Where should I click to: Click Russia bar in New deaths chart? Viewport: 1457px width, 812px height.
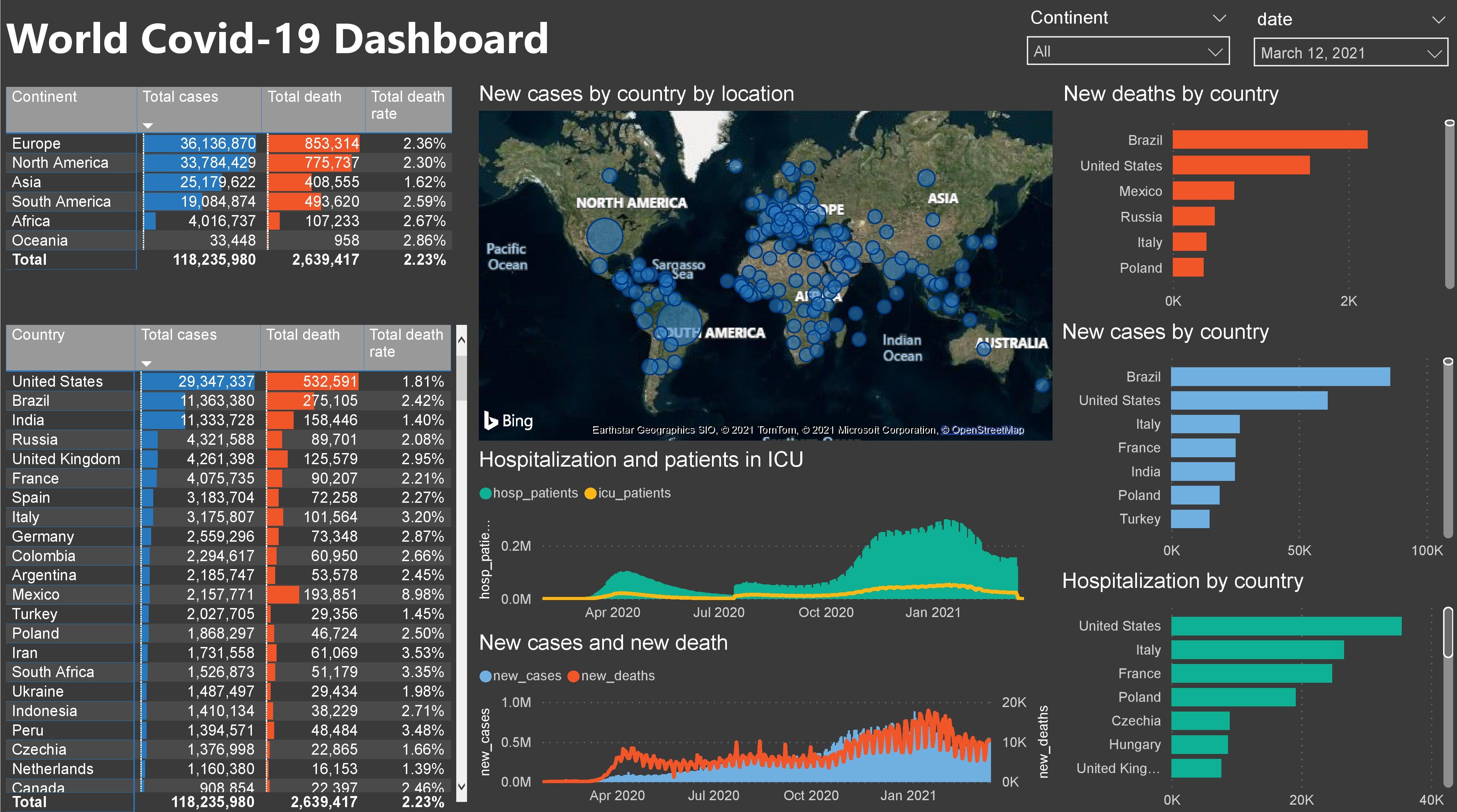[x=1193, y=216]
